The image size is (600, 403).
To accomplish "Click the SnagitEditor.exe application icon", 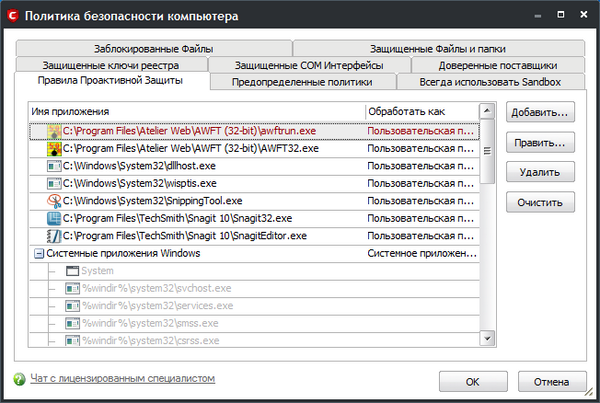I will [53, 235].
